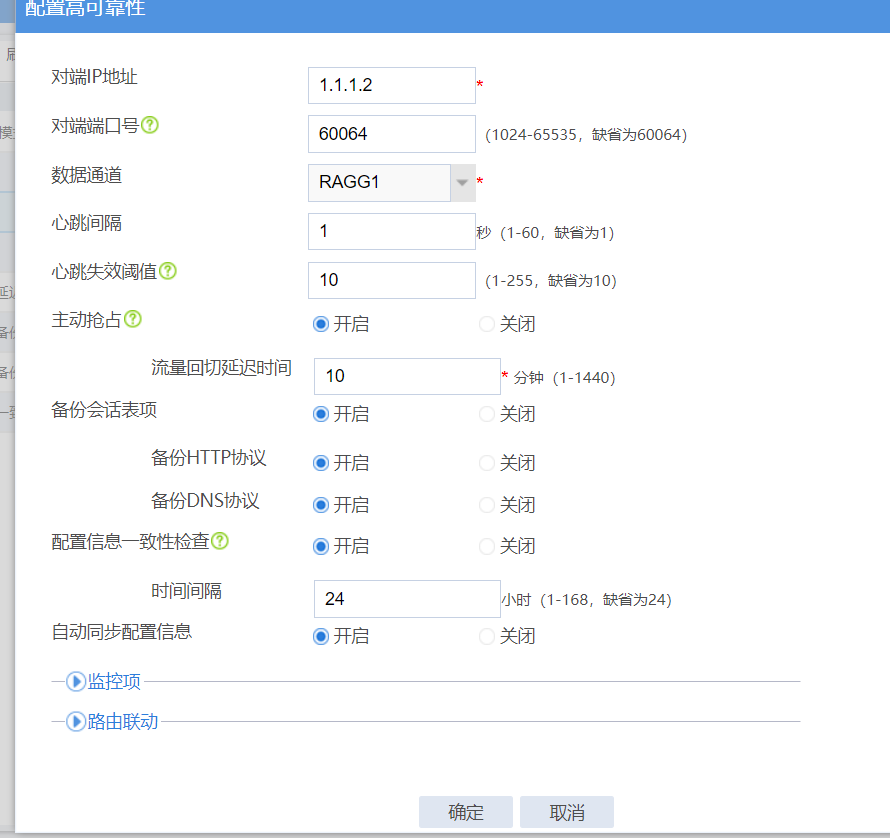Select 开启 for 配置信息一致性检查
The height and width of the screenshot is (838, 890).
321,546
